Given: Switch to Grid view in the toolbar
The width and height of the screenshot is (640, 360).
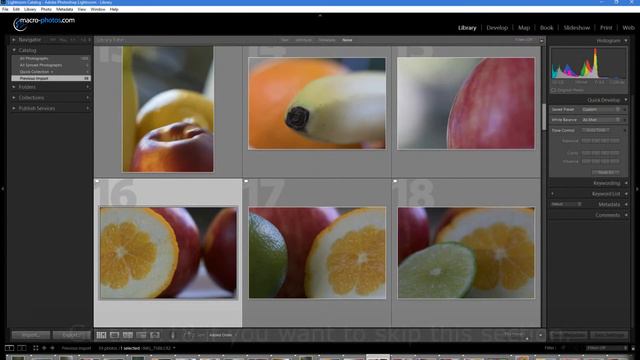Looking at the screenshot, I should [101, 335].
